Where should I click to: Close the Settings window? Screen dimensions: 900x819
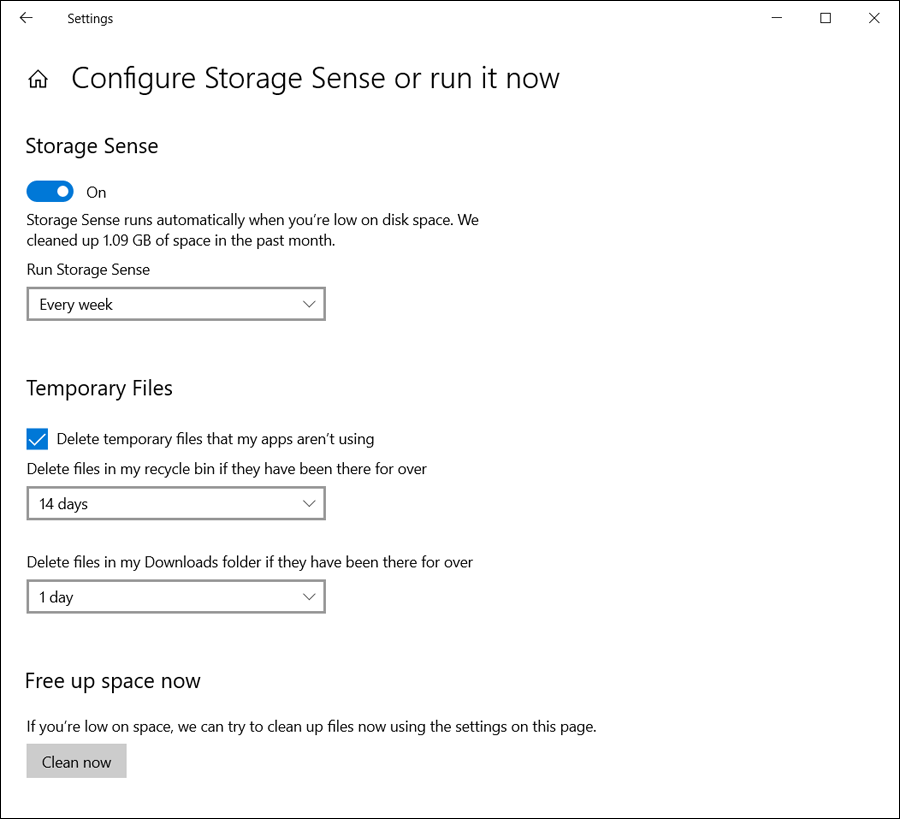coord(874,18)
